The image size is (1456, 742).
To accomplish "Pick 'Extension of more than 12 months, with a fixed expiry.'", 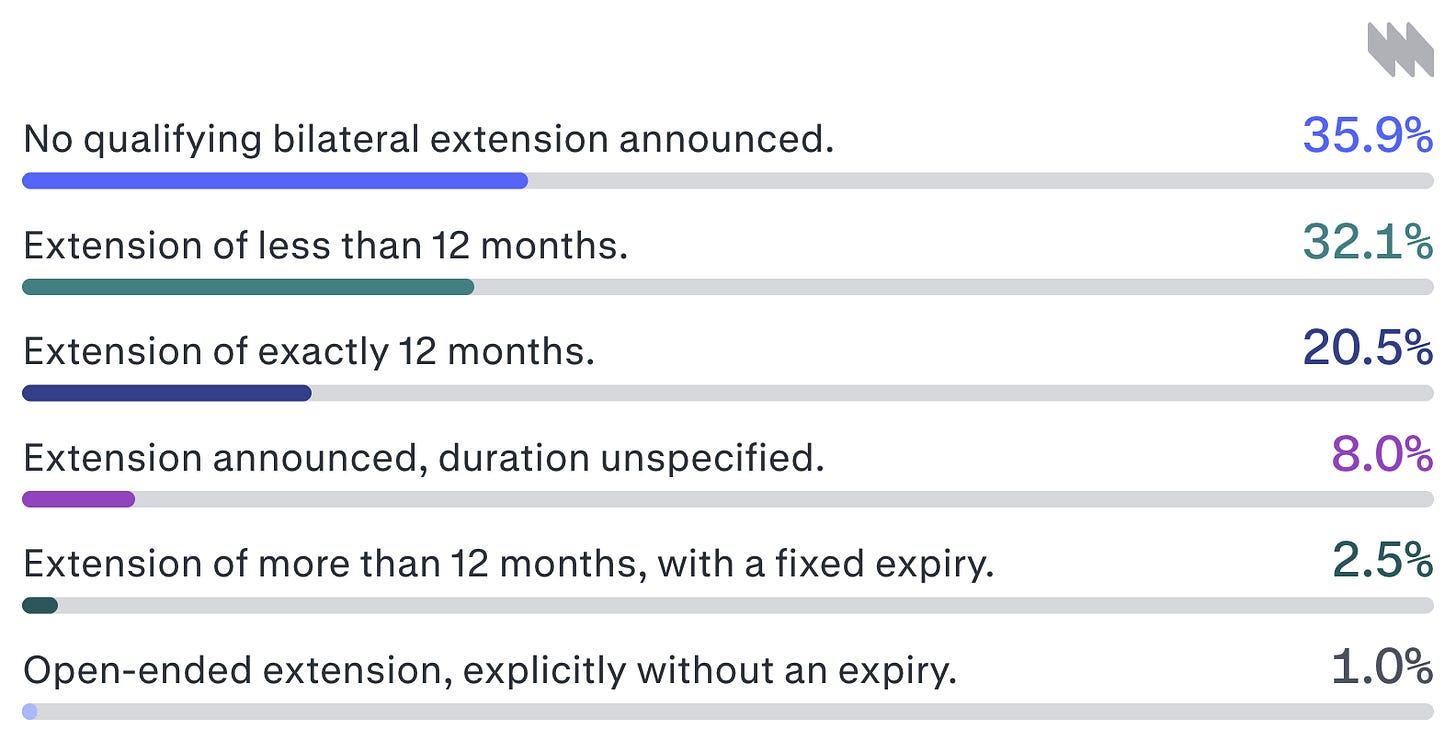I will 508,564.
